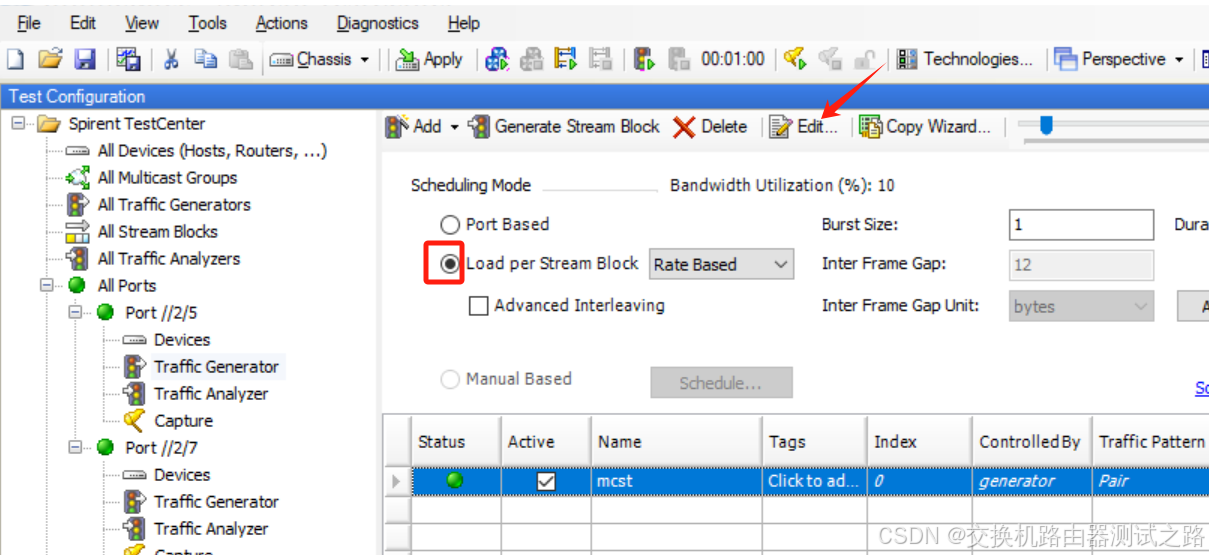The width and height of the screenshot is (1209, 555).
Task: Uncheck the Active checkbox for mcst
Action: pyautogui.click(x=546, y=482)
